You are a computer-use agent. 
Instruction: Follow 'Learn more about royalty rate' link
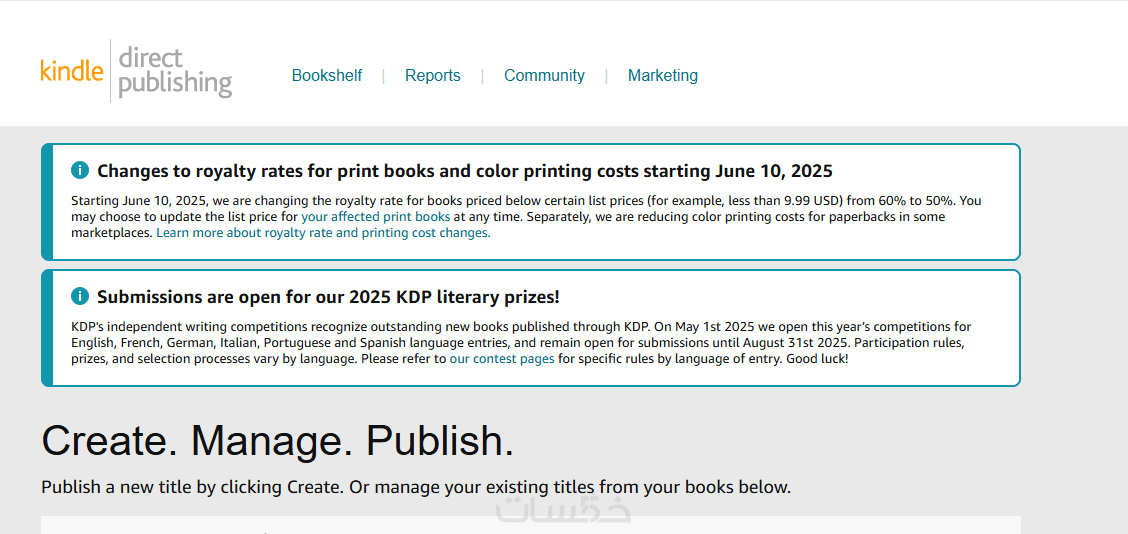click(323, 233)
